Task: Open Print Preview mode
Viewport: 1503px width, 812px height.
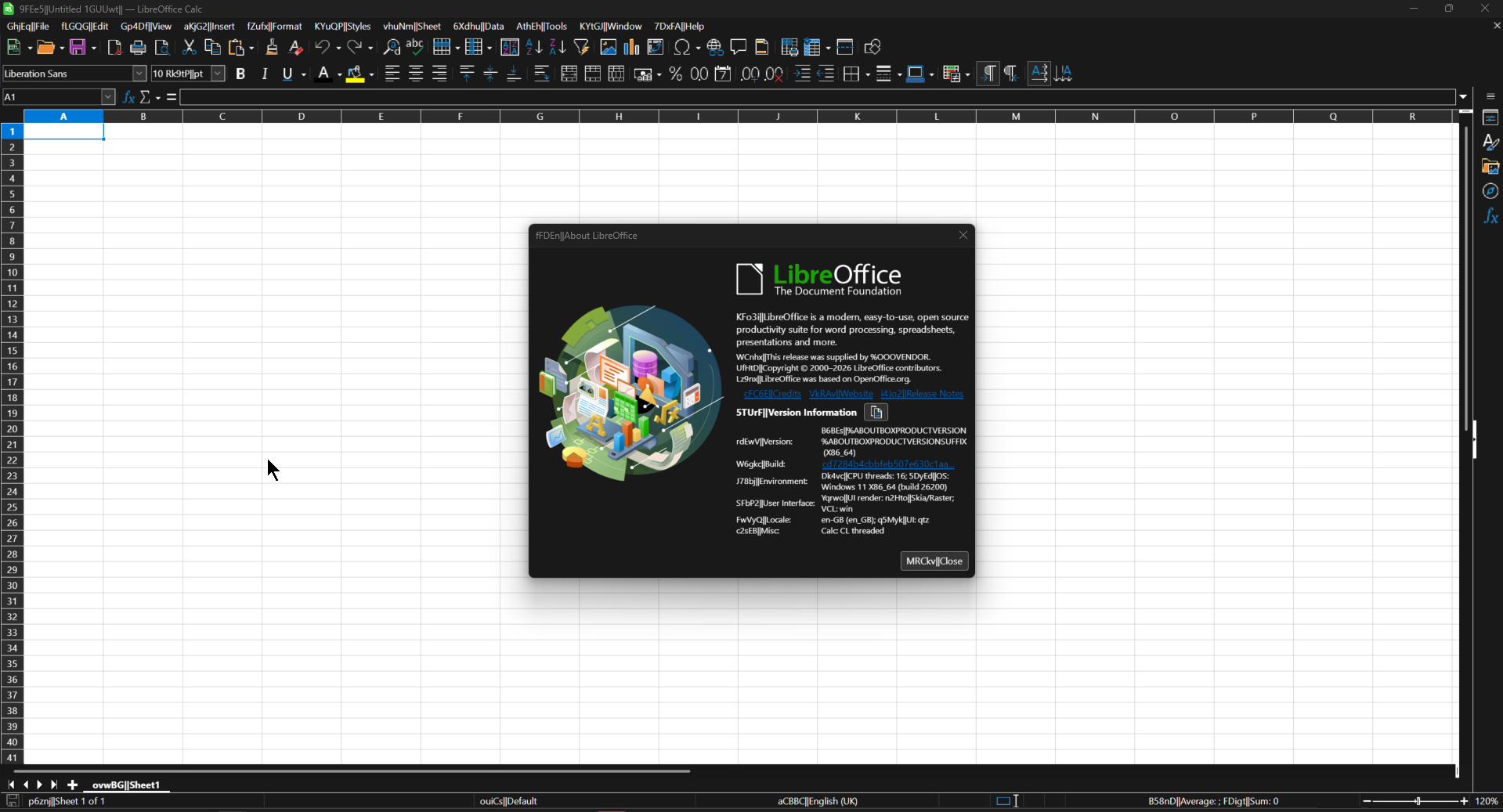Action: 162,48
